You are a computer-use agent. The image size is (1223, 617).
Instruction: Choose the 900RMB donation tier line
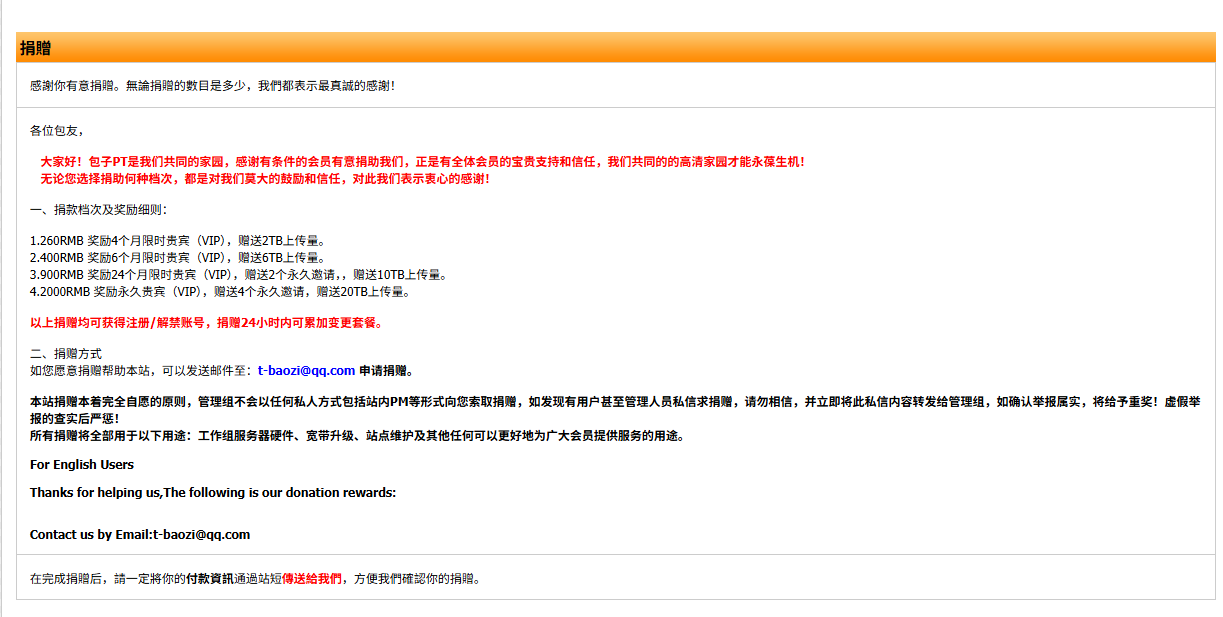click(238, 275)
